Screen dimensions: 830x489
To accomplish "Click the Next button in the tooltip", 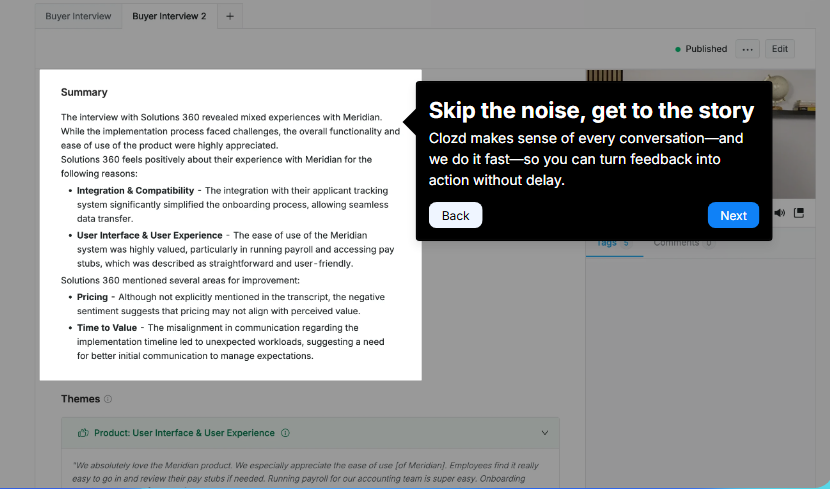I will click(x=733, y=215).
